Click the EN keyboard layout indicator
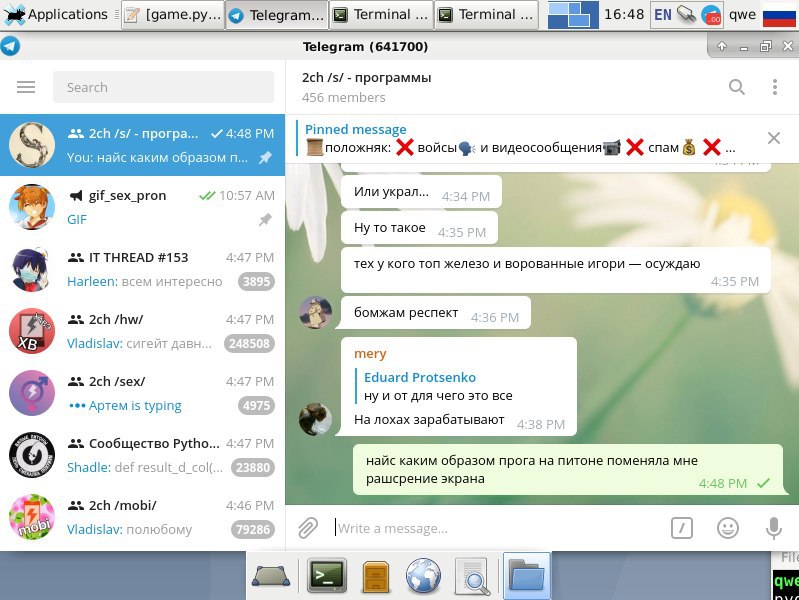 tap(662, 15)
